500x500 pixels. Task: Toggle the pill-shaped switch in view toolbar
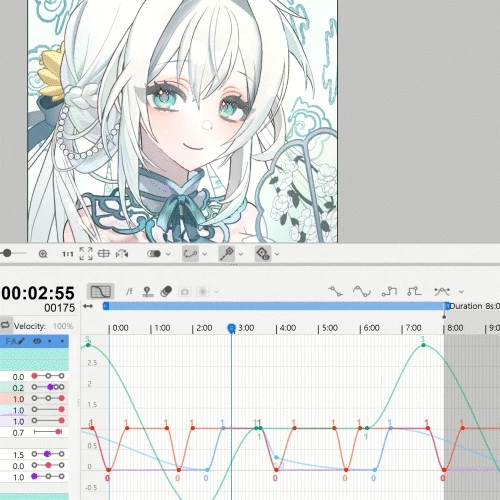pos(154,254)
